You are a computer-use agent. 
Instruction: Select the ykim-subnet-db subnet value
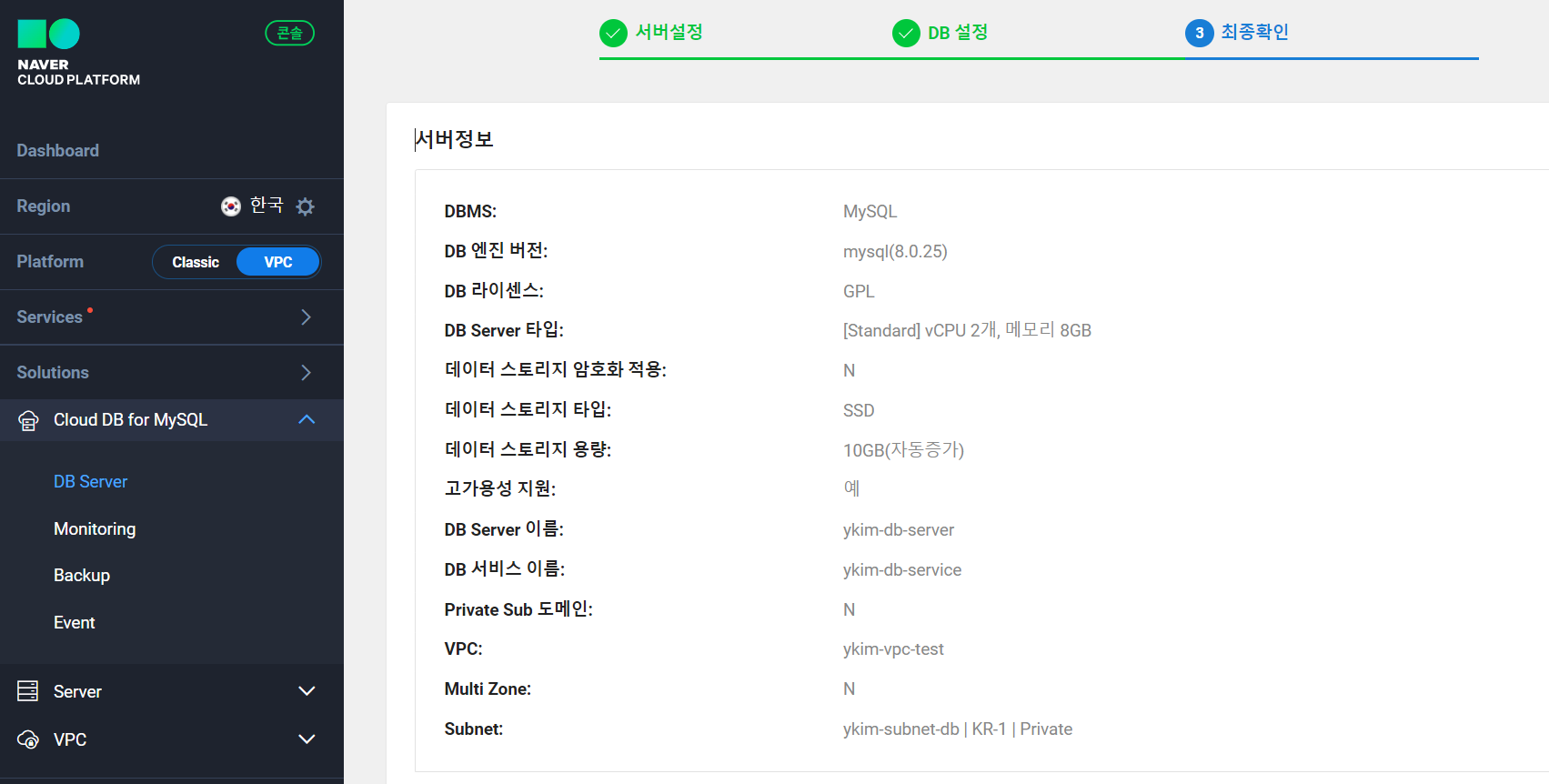(958, 729)
